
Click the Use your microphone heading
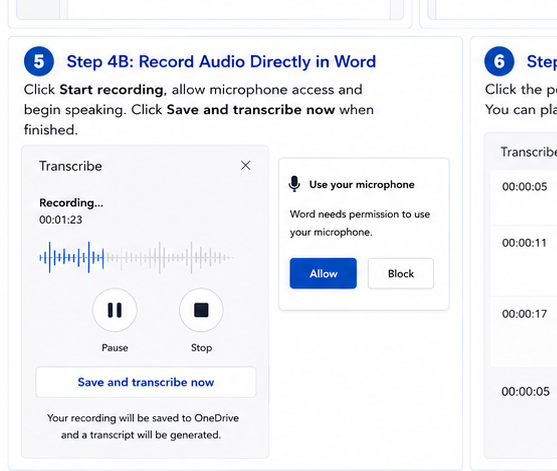pyautogui.click(x=362, y=185)
